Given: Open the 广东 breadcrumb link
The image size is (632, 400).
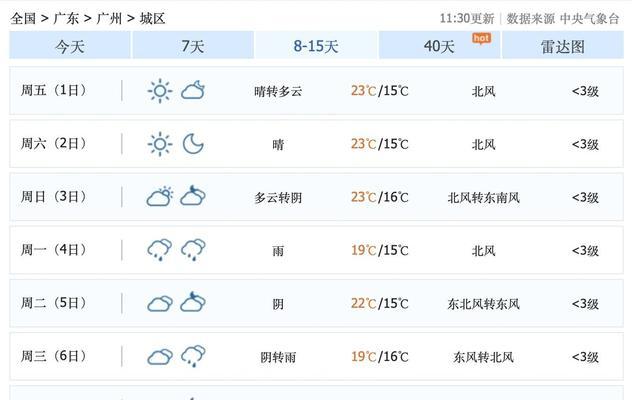Looking at the screenshot, I should point(66,19).
